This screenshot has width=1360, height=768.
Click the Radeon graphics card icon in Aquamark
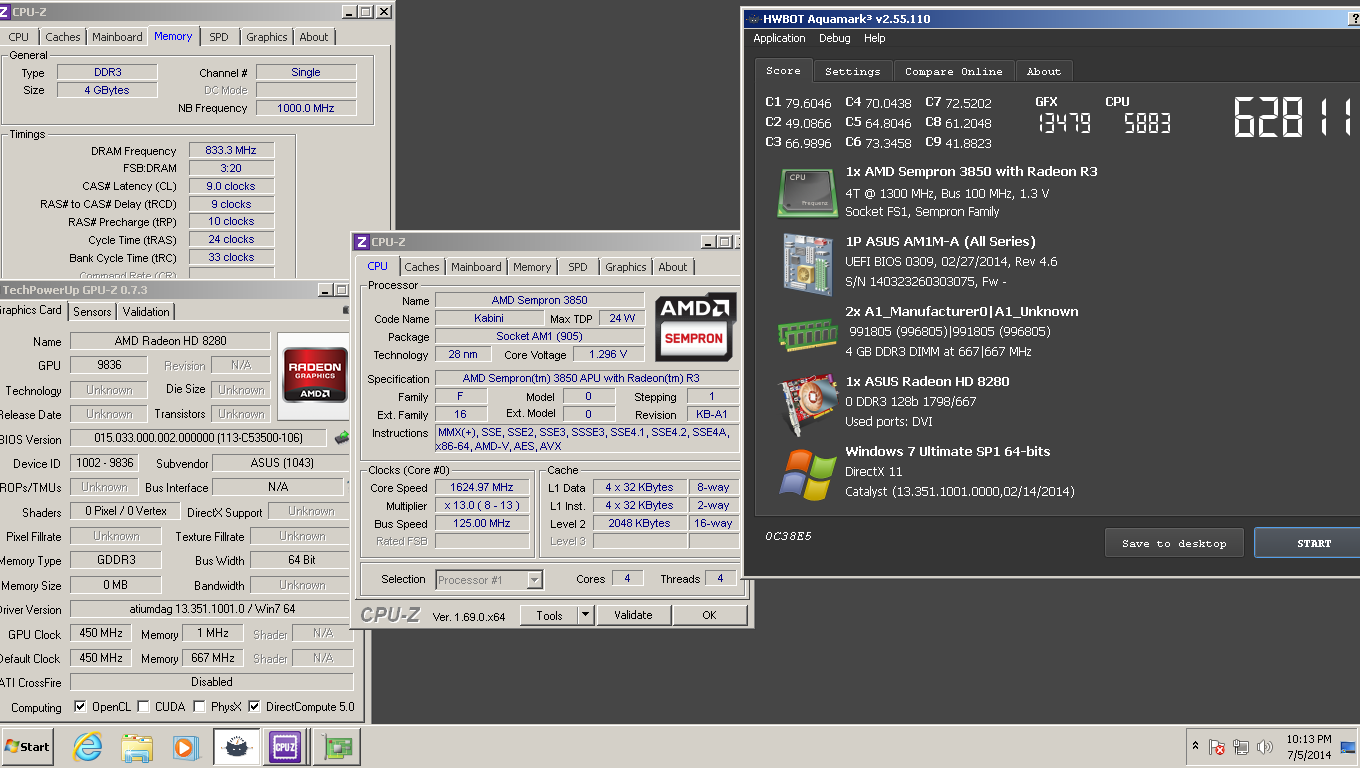(808, 404)
